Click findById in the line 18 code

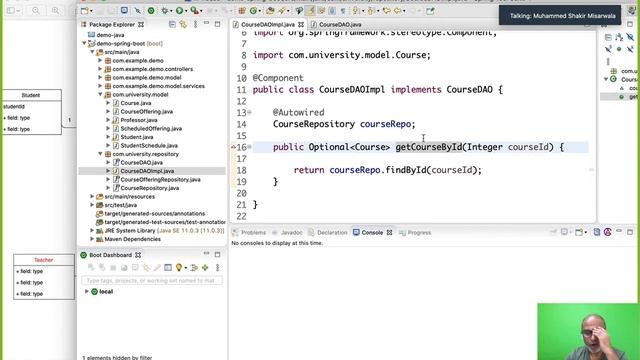coord(406,170)
